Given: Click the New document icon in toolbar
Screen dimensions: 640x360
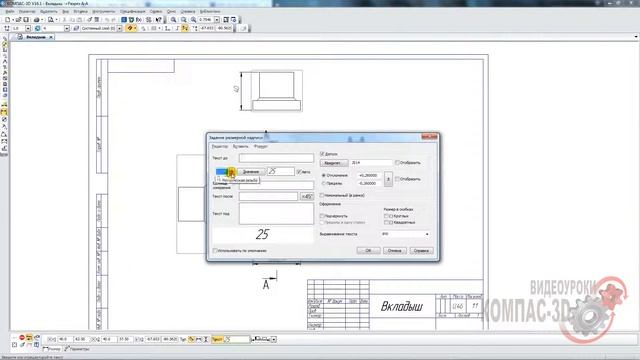Looking at the screenshot, I should click(x=7, y=20).
